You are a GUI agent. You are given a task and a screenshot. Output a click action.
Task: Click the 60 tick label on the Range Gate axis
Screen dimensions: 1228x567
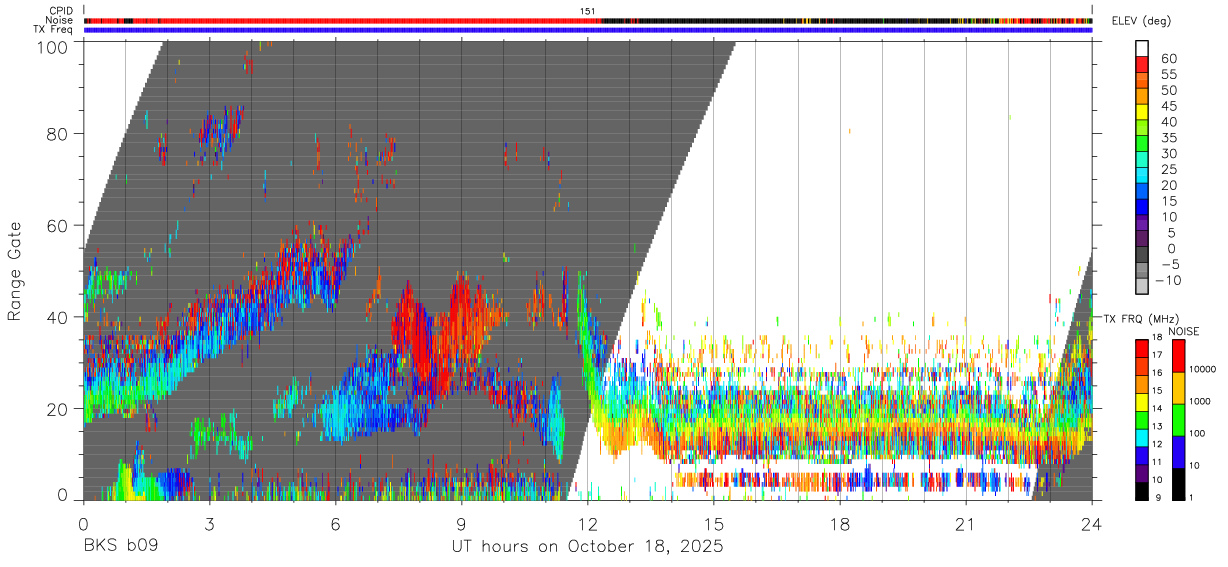[57, 225]
